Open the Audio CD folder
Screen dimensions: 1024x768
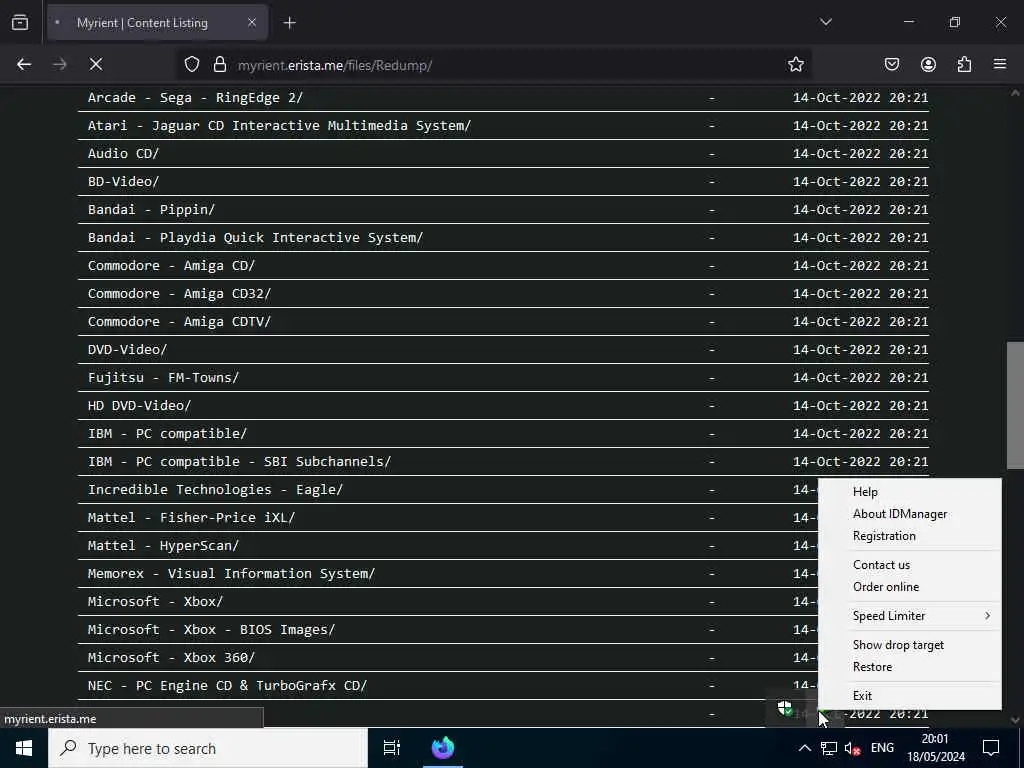123,153
